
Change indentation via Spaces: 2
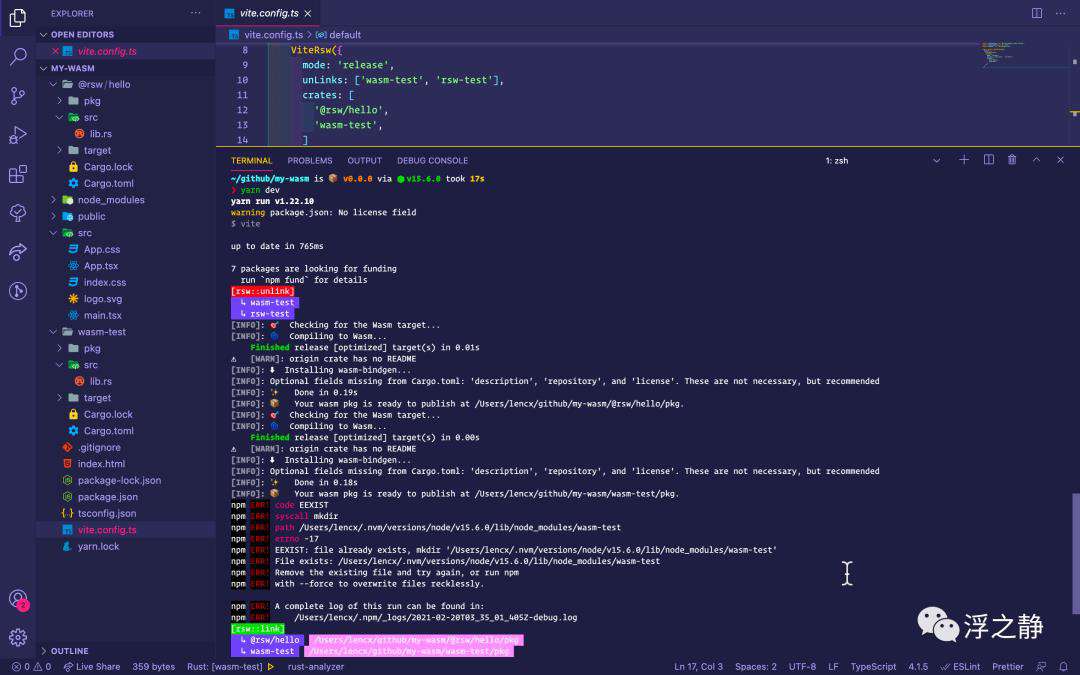click(x=756, y=667)
